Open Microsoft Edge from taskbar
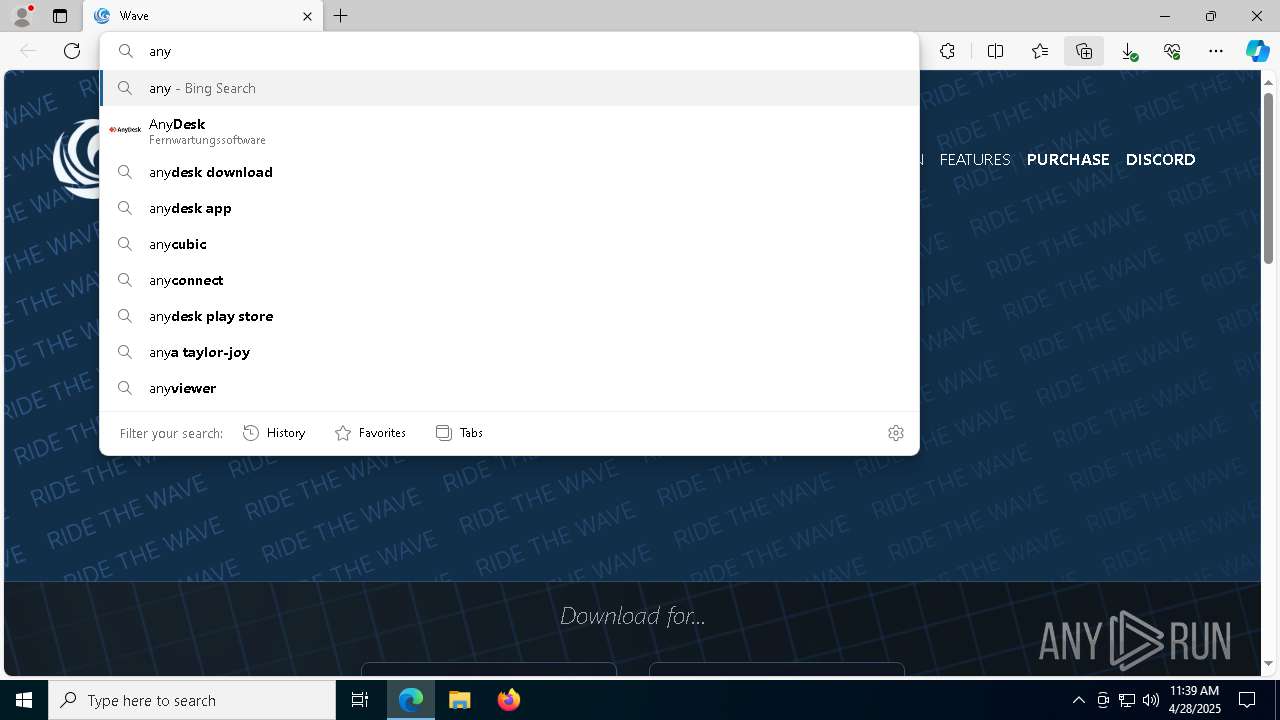This screenshot has width=1280, height=720. pyautogui.click(x=411, y=700)
